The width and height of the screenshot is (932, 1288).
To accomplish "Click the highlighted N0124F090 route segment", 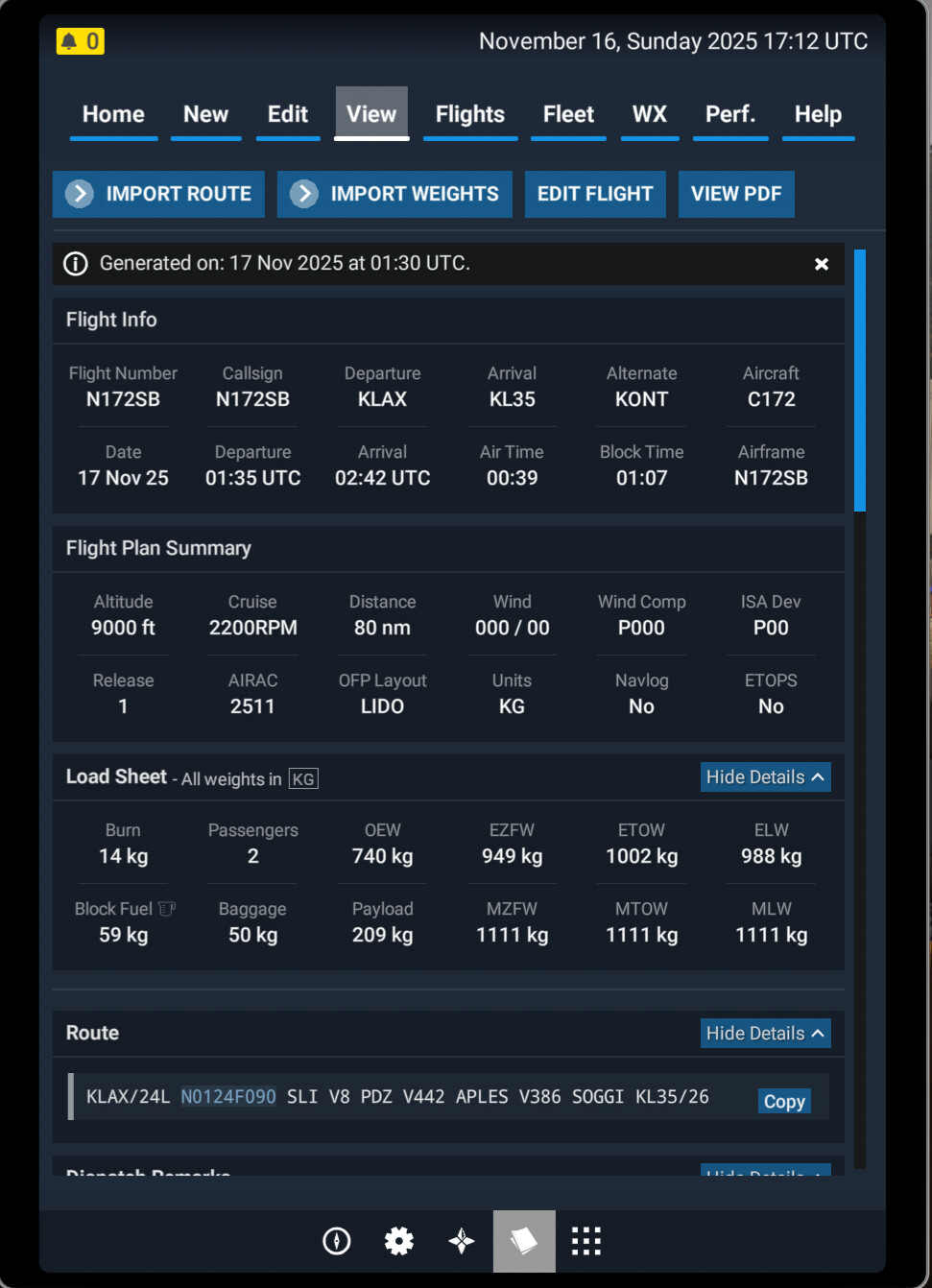I will coord(228,1097).
